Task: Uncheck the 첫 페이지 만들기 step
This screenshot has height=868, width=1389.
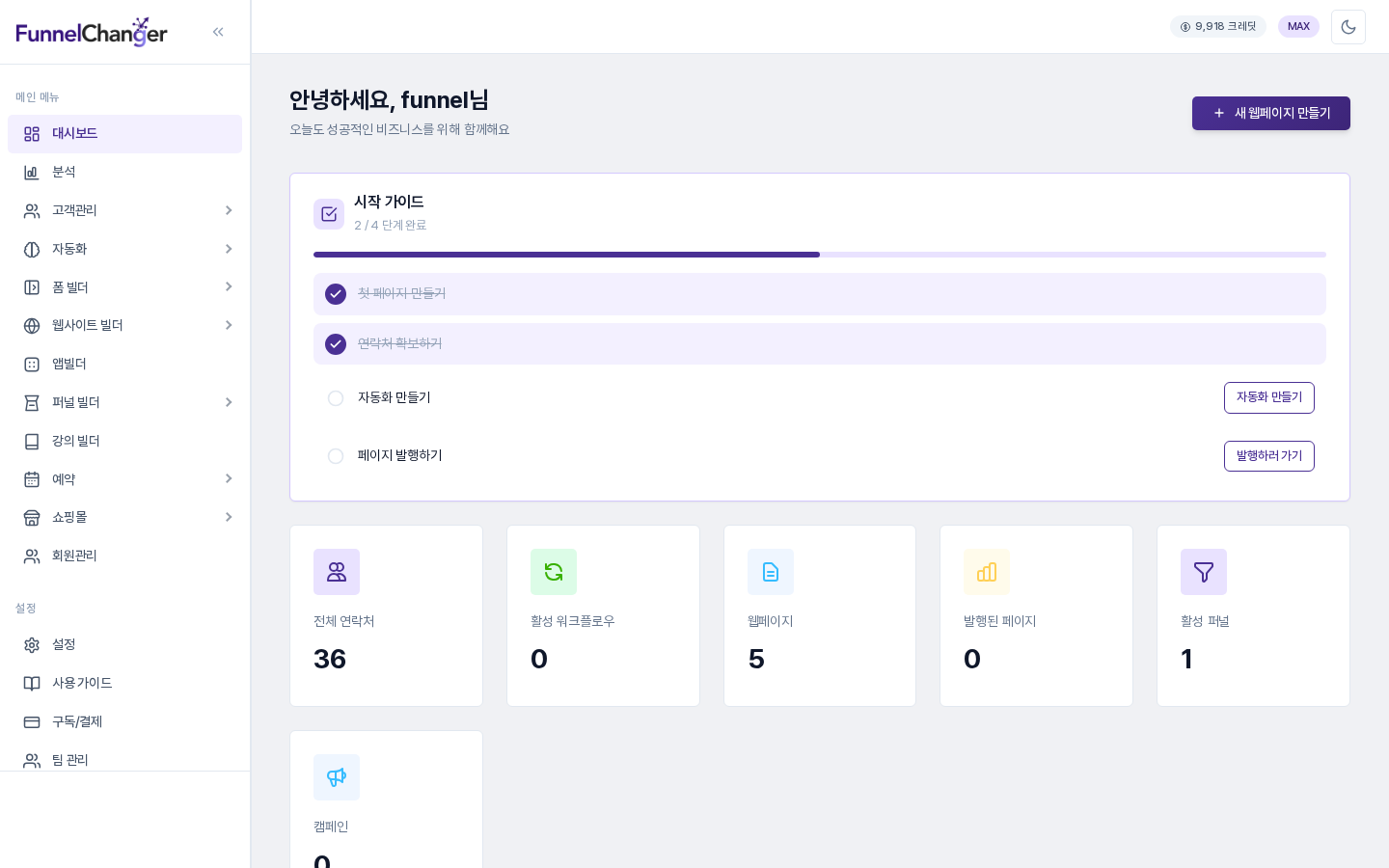Action: (x=336, y=294)
